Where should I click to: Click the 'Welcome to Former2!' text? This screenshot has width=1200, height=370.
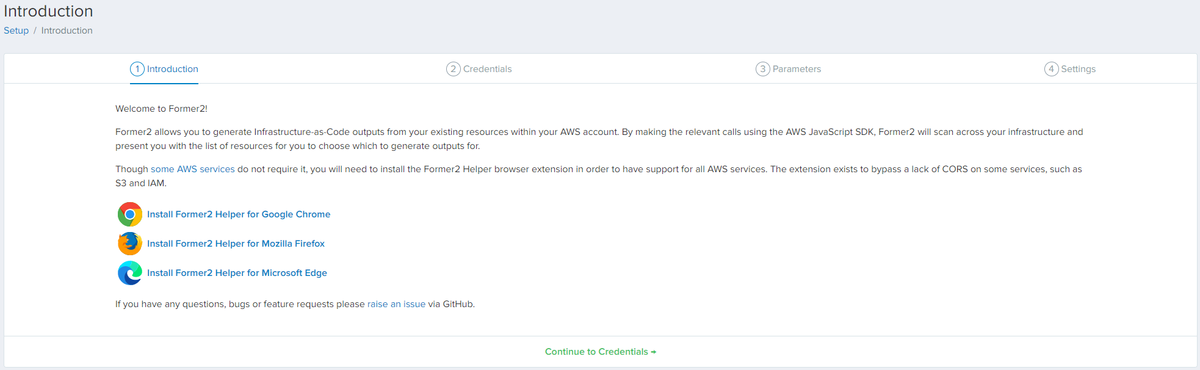162,108
